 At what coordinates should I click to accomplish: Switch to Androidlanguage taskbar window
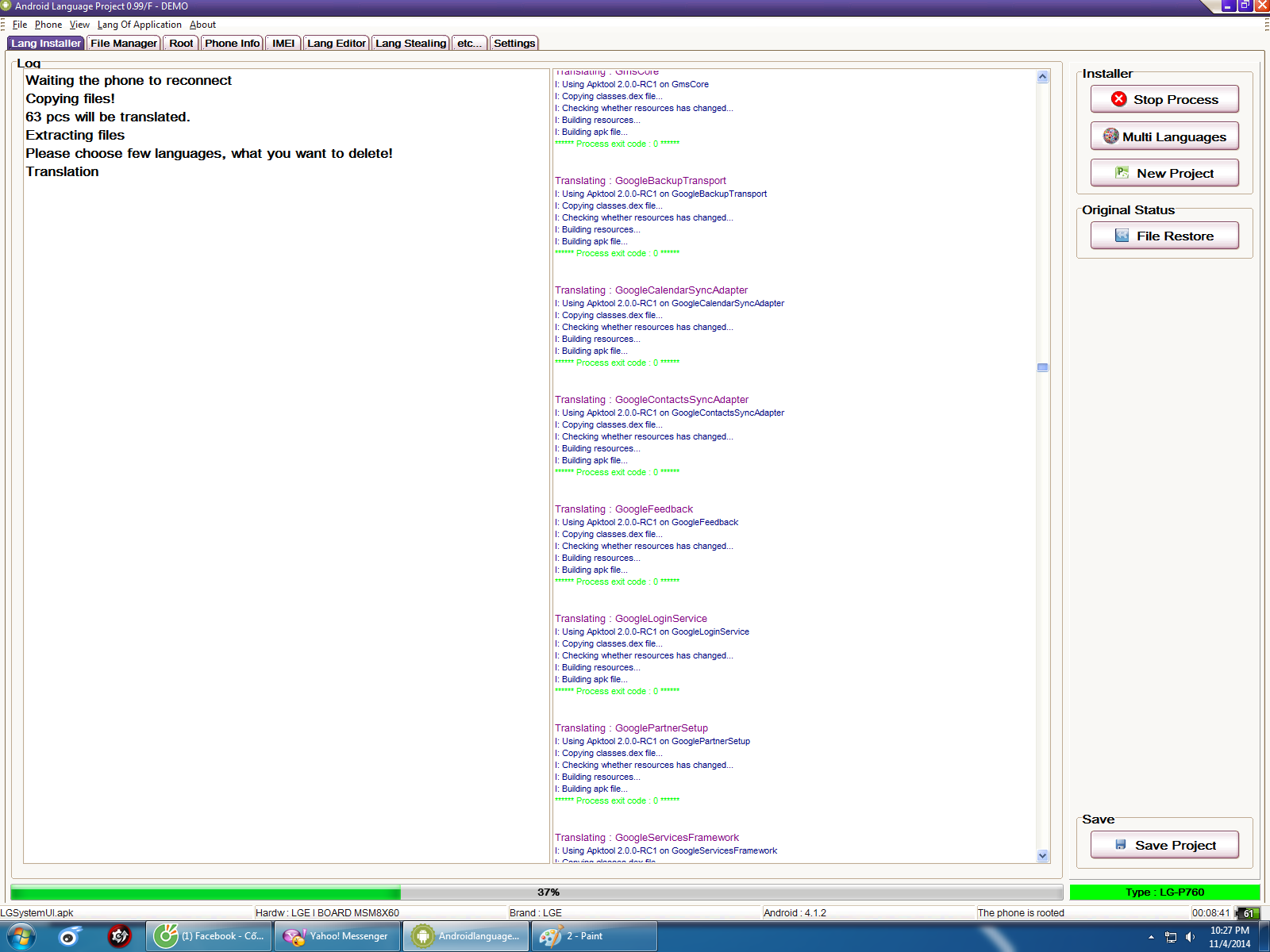click(x=467, y=936)
